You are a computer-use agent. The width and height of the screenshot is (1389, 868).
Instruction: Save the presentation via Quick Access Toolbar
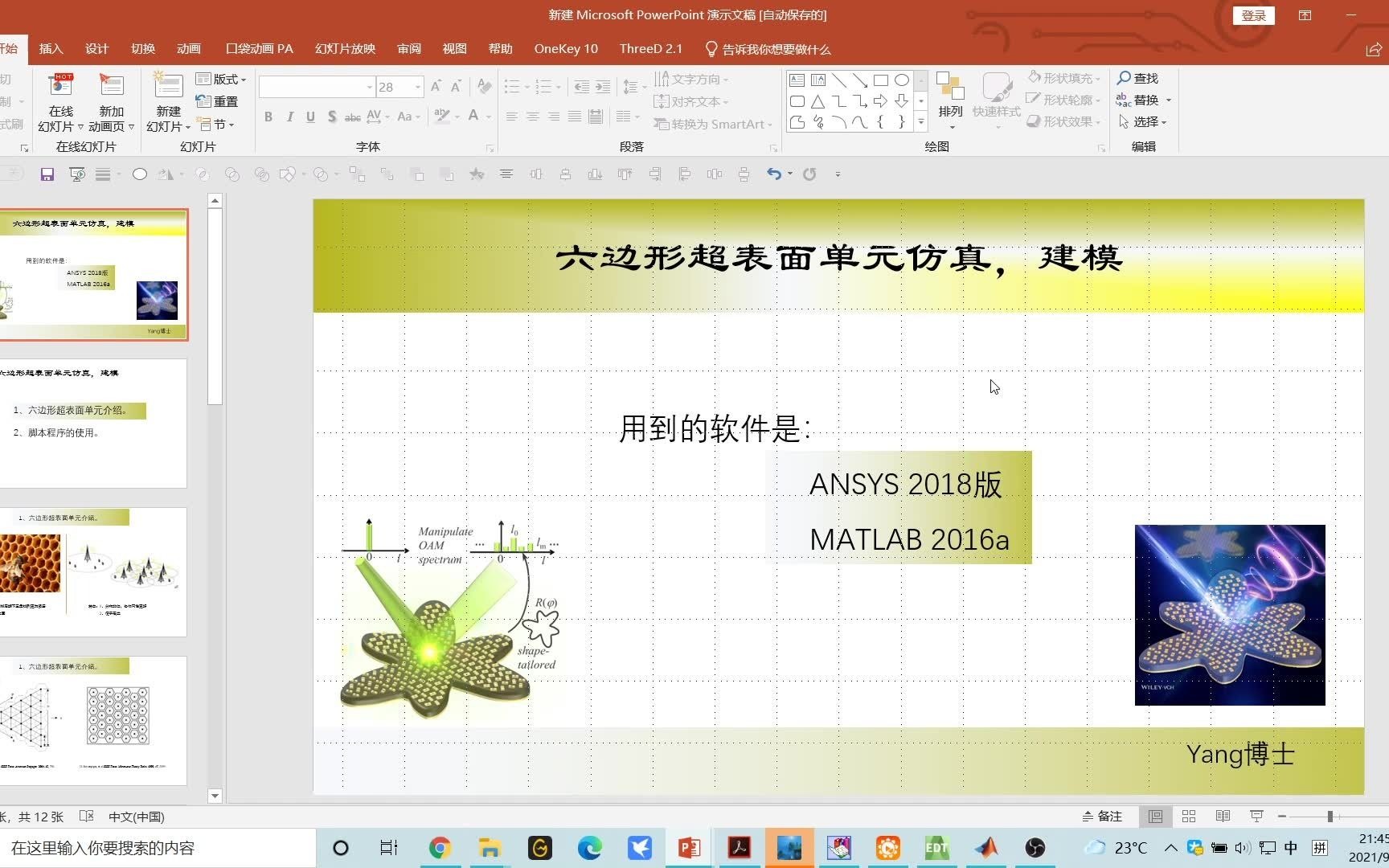(x=47, y=174)
